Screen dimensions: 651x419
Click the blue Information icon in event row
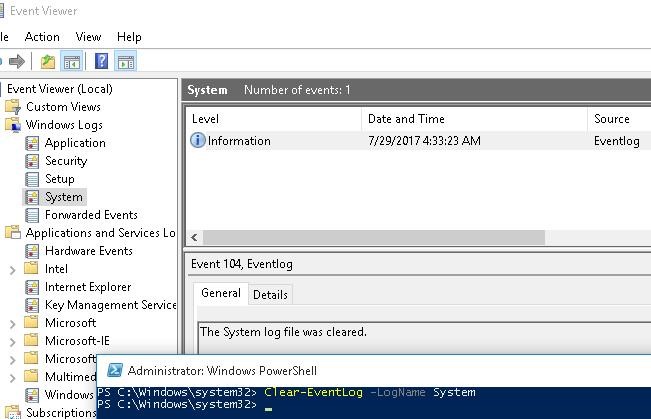point(197,141)
